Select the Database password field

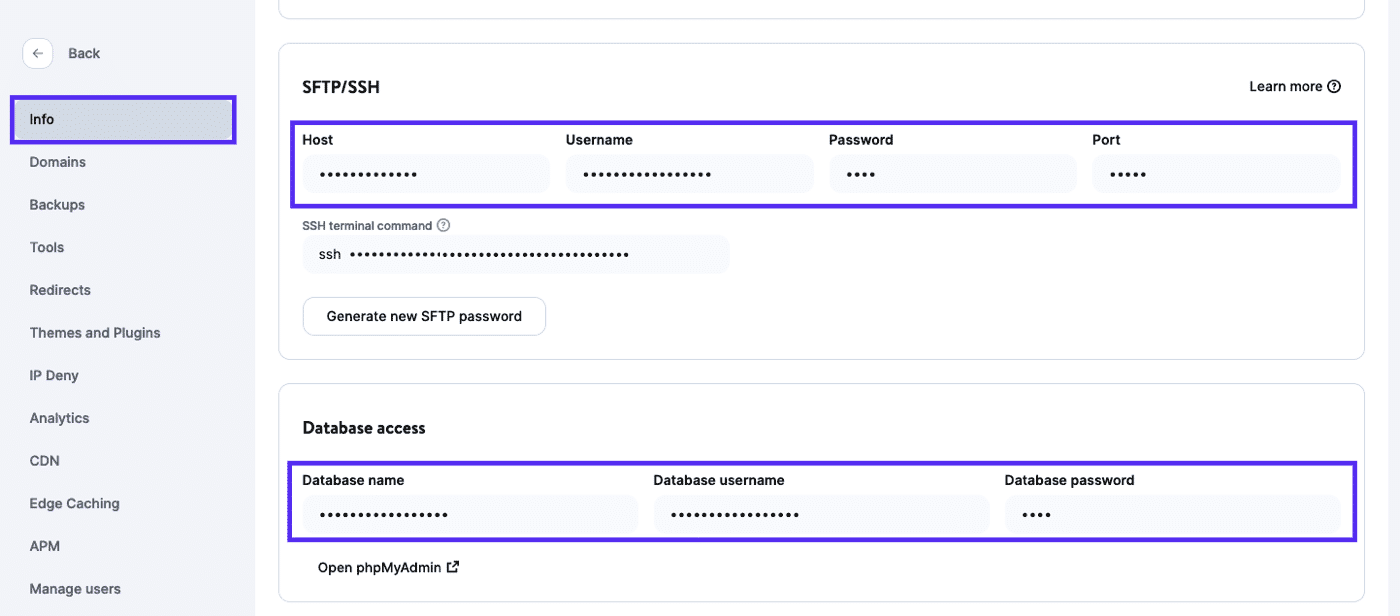pyautogui.click(x=1172, y=514)
